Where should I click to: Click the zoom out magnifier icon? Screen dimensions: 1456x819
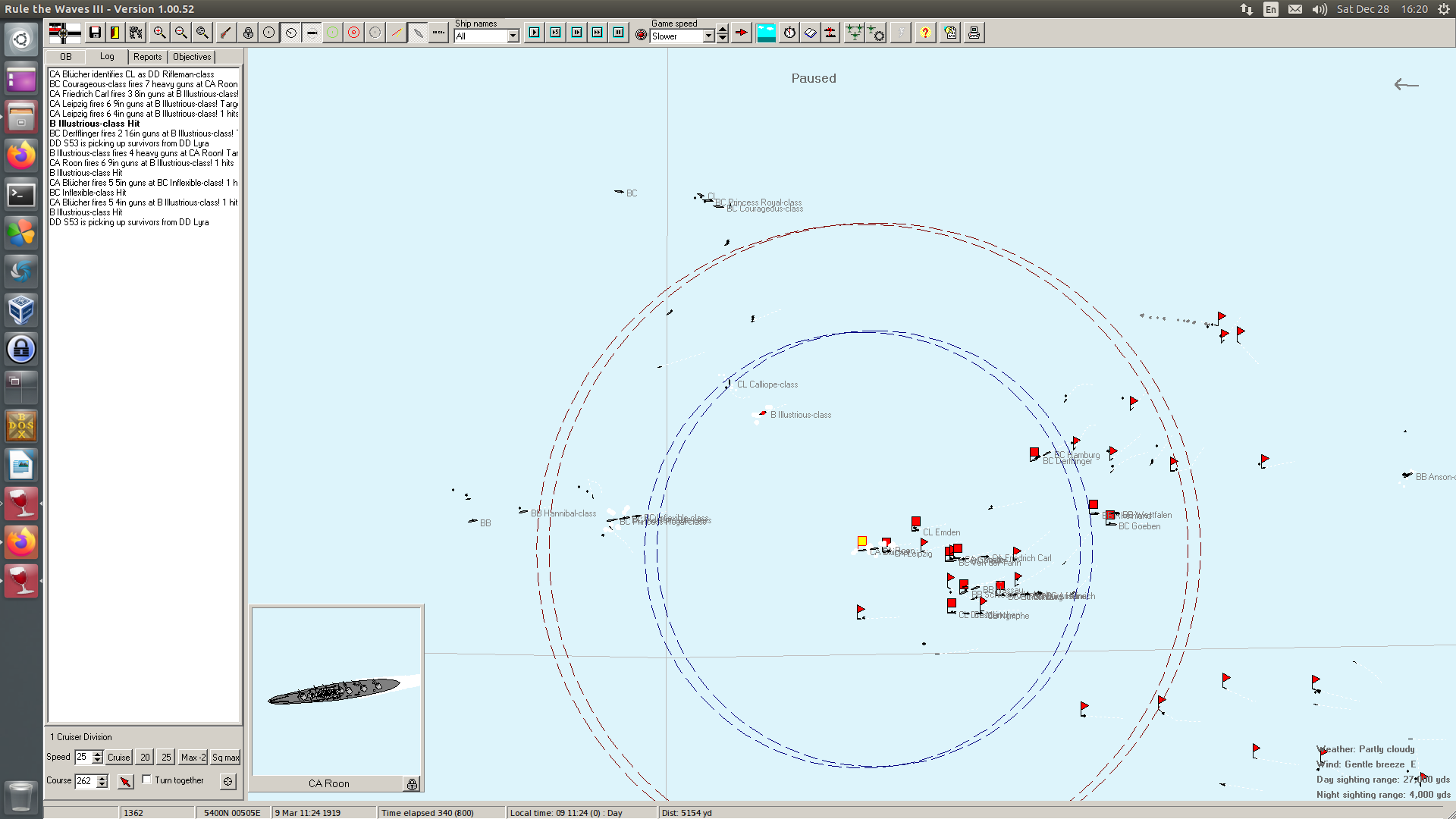[x=180, y=33]
